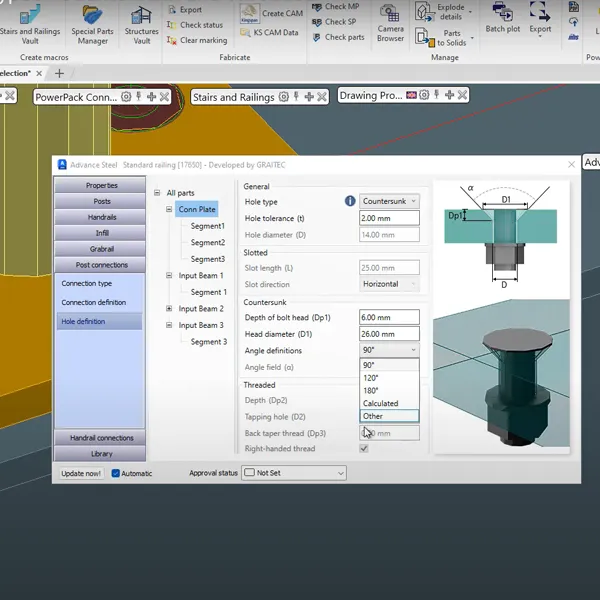Select Segment 3 under Input Beam 3

tap(209, 342)
